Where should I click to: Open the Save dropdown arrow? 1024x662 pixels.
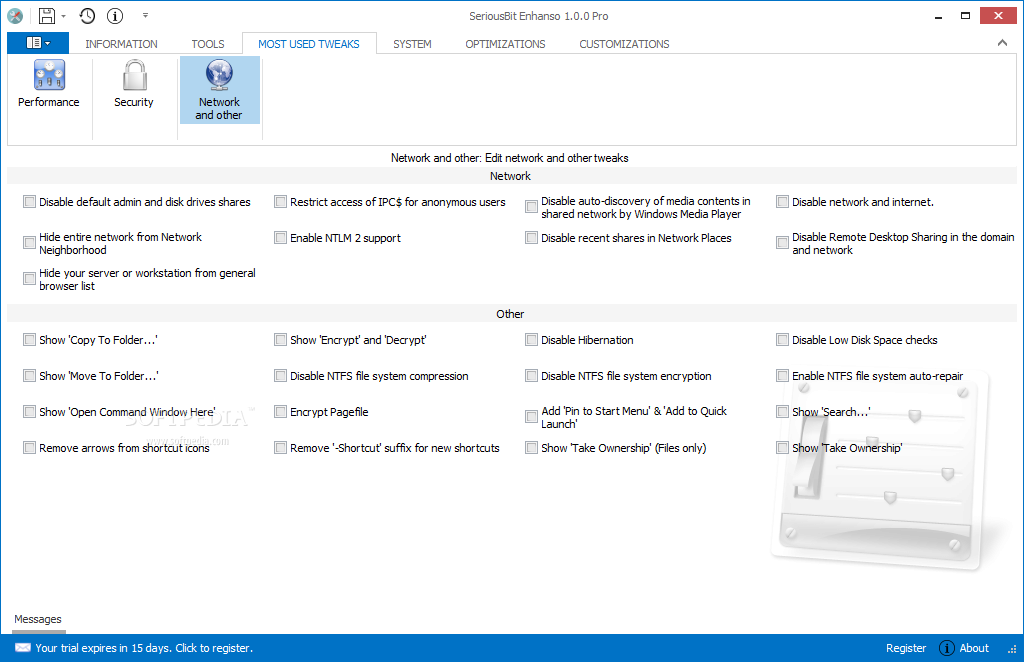pyautogui.click(x=63, y=16)
